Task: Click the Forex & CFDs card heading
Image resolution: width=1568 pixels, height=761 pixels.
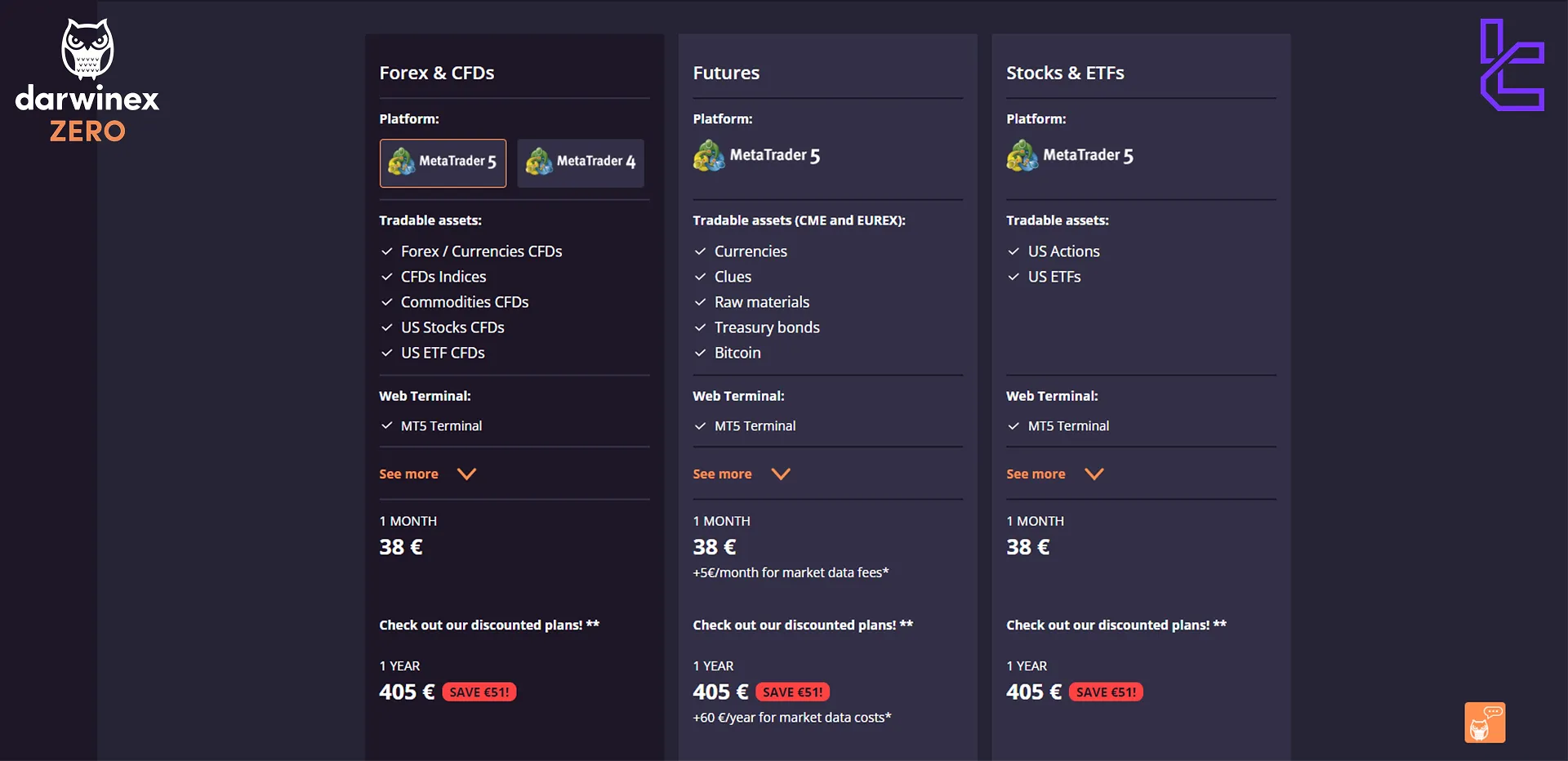Action: click(436, 73)
